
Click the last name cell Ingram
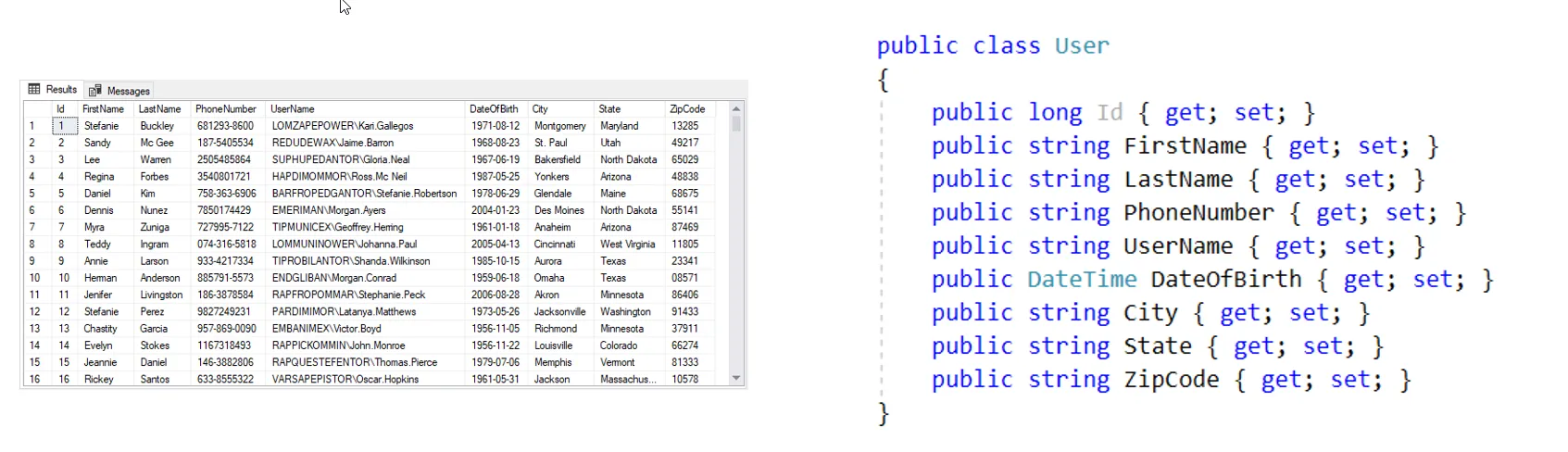[x=163, y=244]
